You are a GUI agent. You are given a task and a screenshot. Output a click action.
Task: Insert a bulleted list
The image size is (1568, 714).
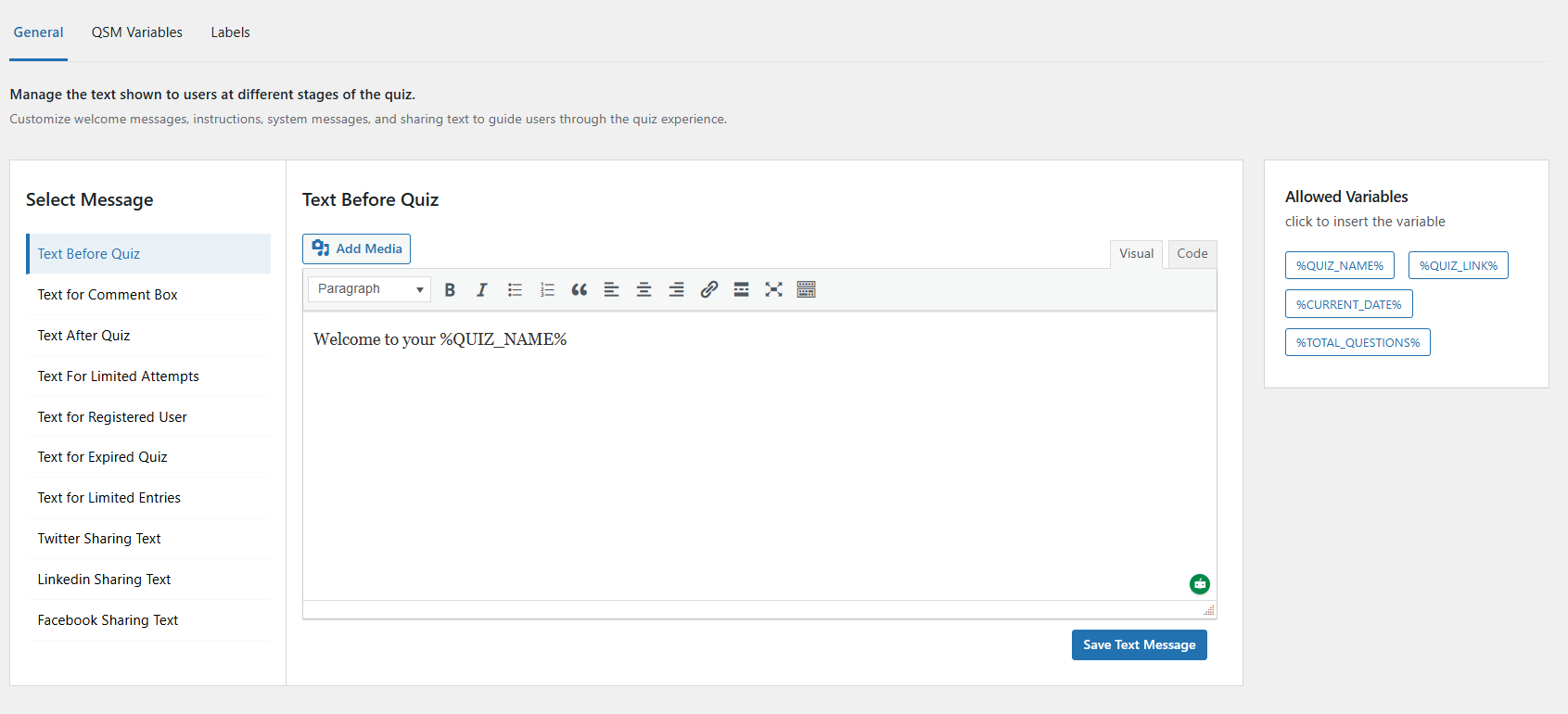tap(515, 289)
